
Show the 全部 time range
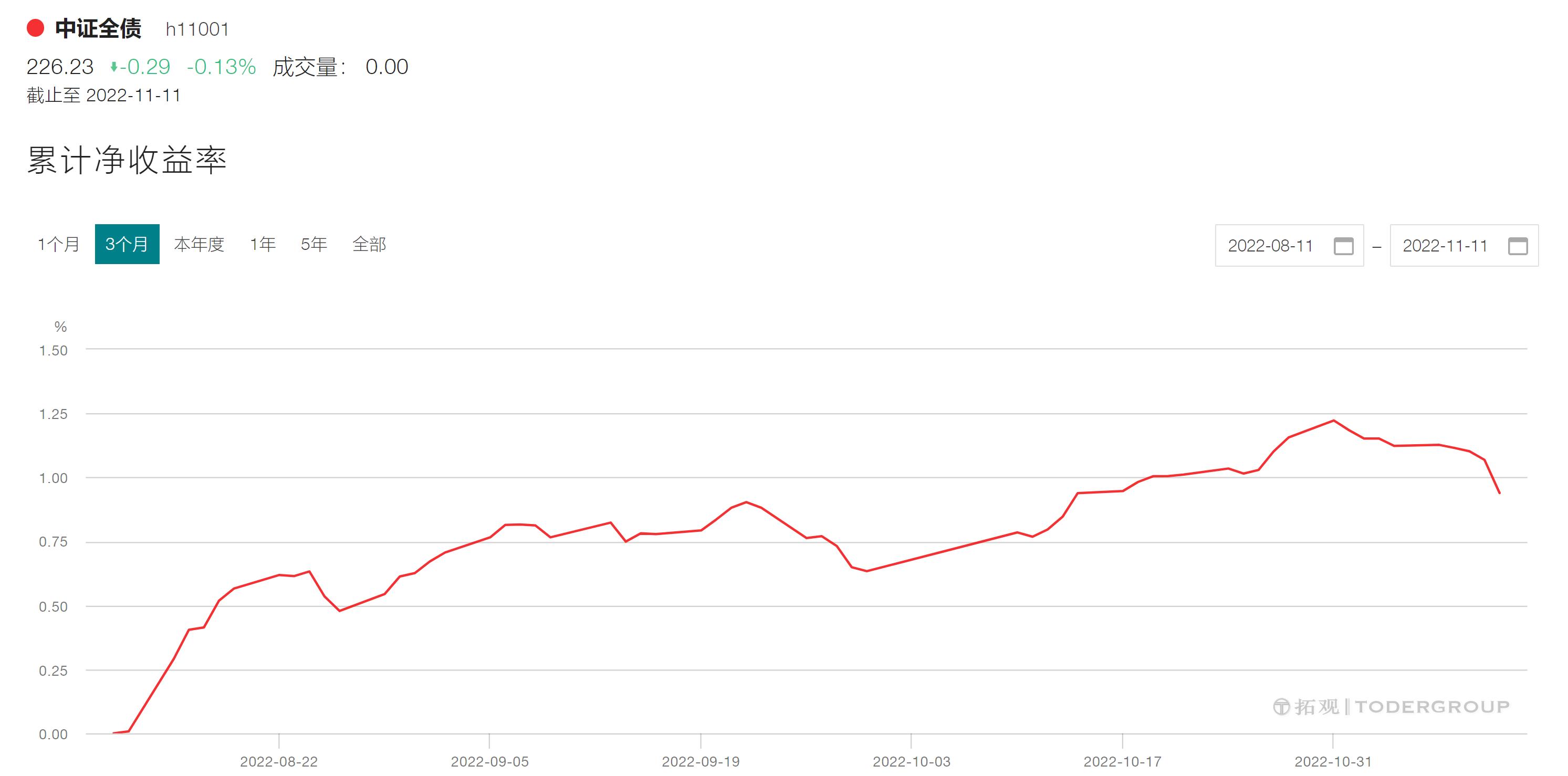point(369,245)
